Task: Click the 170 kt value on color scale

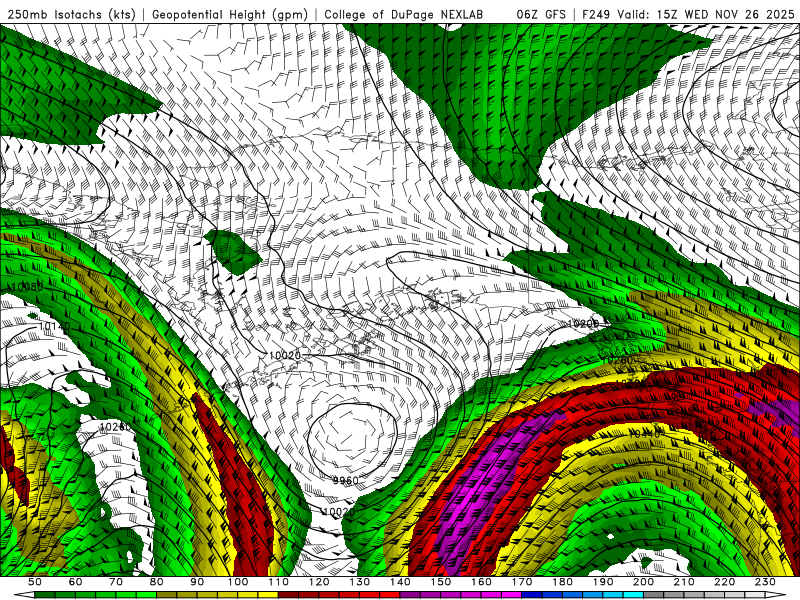Action: 522,582
